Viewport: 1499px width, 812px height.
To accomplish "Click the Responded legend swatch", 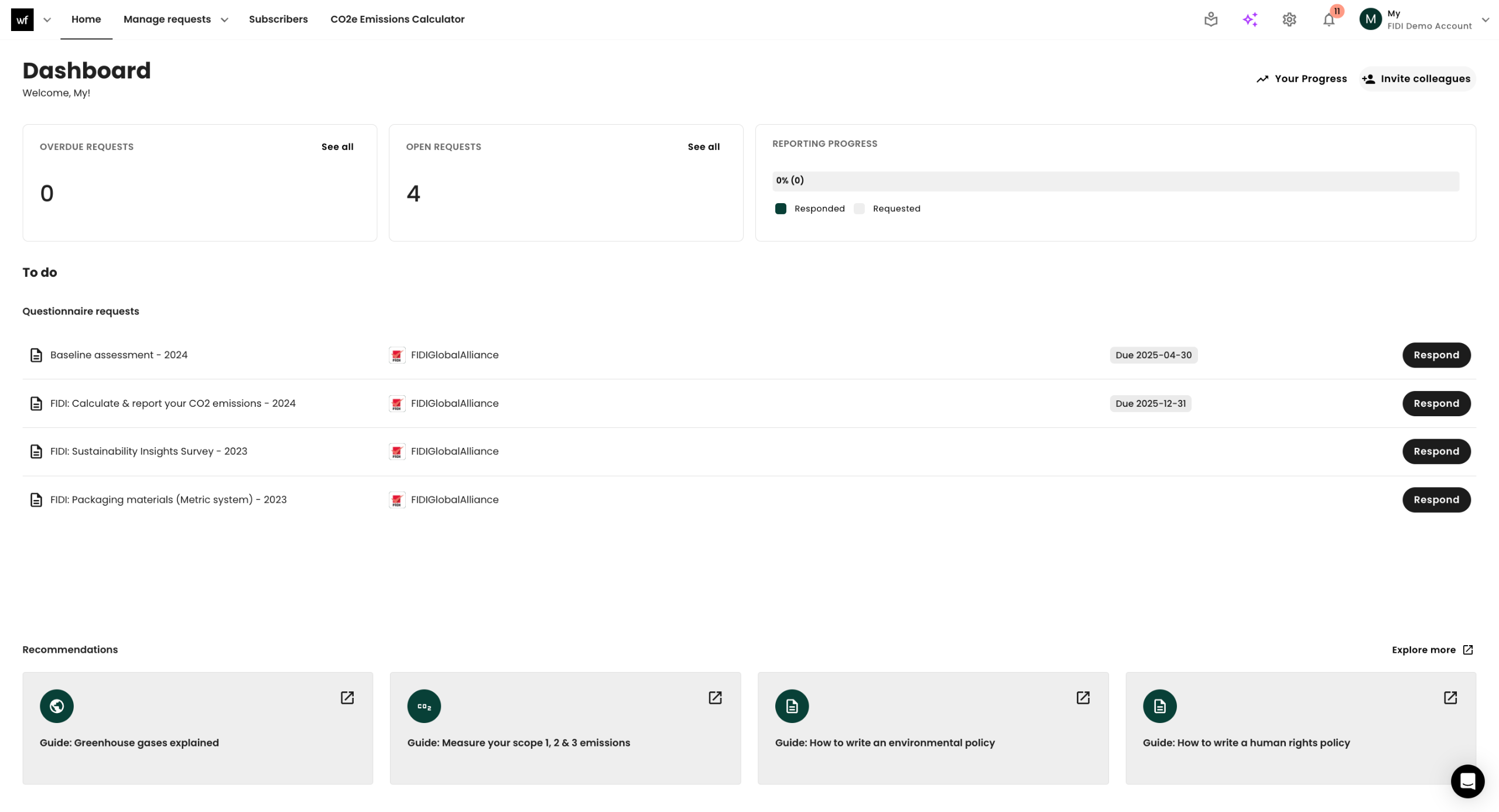I will click(x=781, y=209).
